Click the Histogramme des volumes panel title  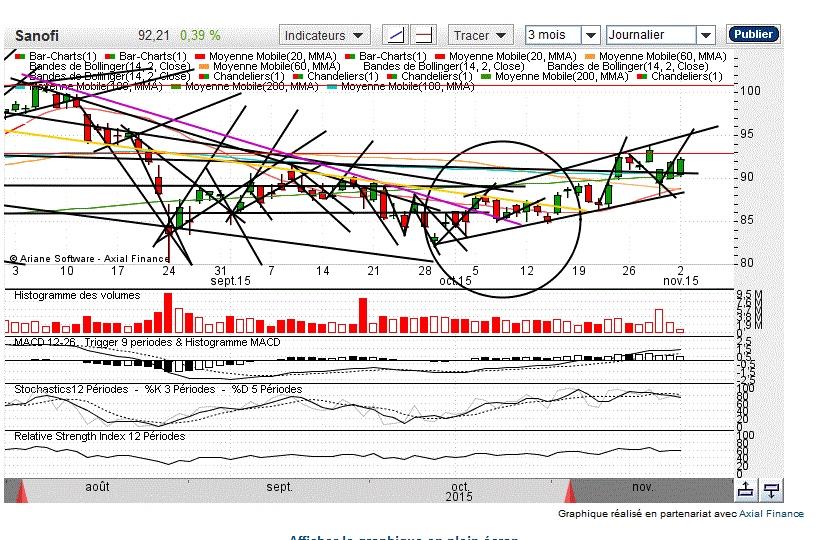(x=77, y=295)
